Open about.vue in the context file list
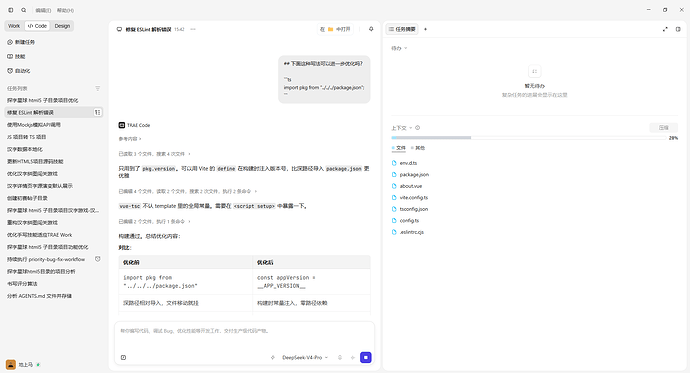This screenshot has height=373, width=690. [411, 186]
